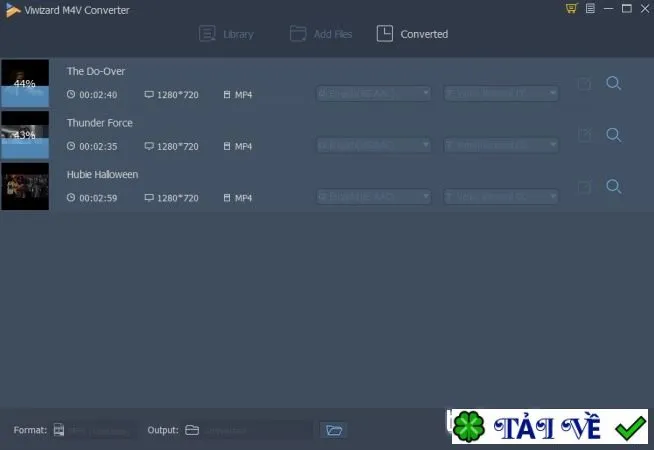Click search magnifier for Thunder Force

click(614, 135)
